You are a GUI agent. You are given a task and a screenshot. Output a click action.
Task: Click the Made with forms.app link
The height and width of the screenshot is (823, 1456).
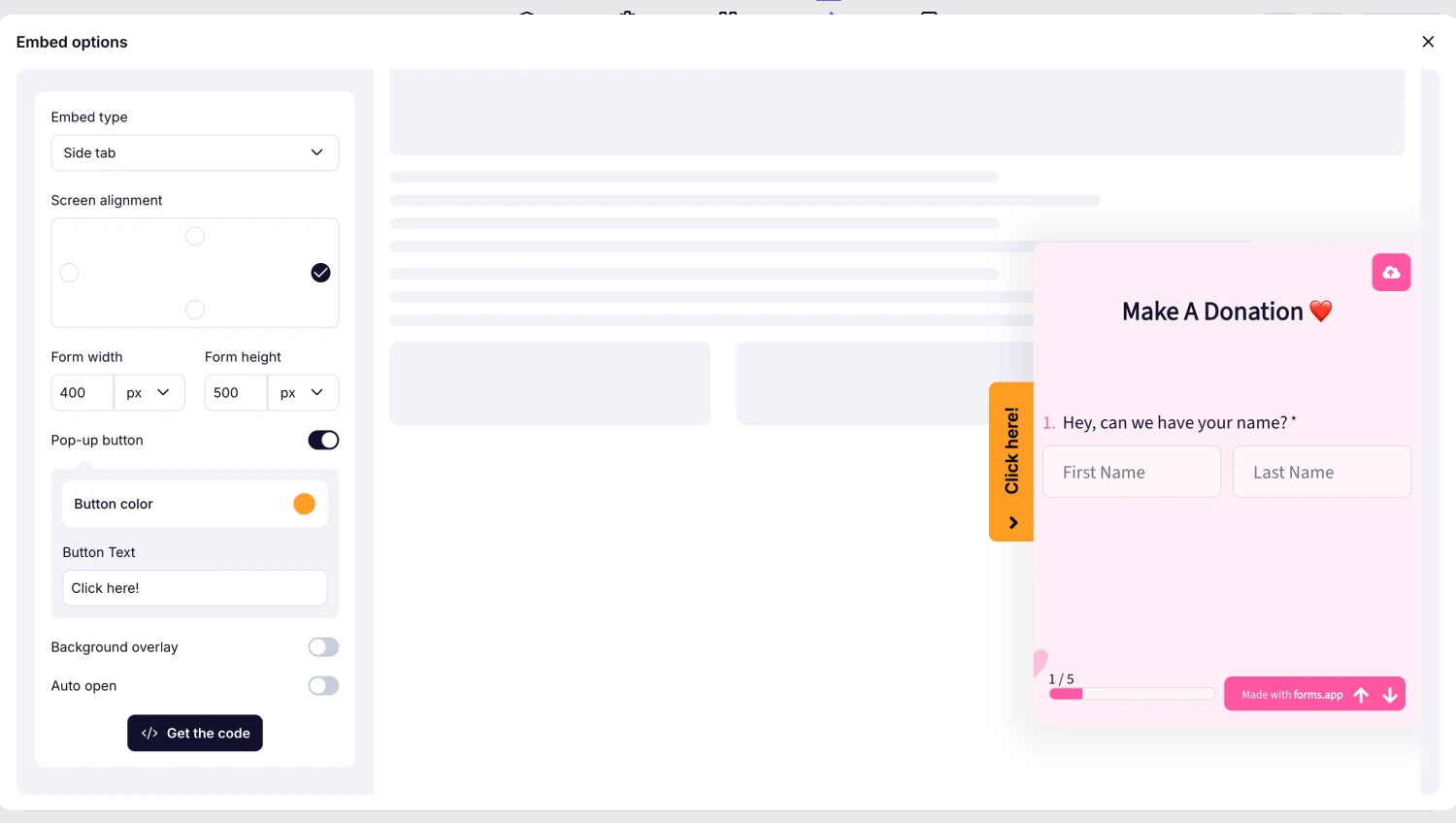point(1292,695)
